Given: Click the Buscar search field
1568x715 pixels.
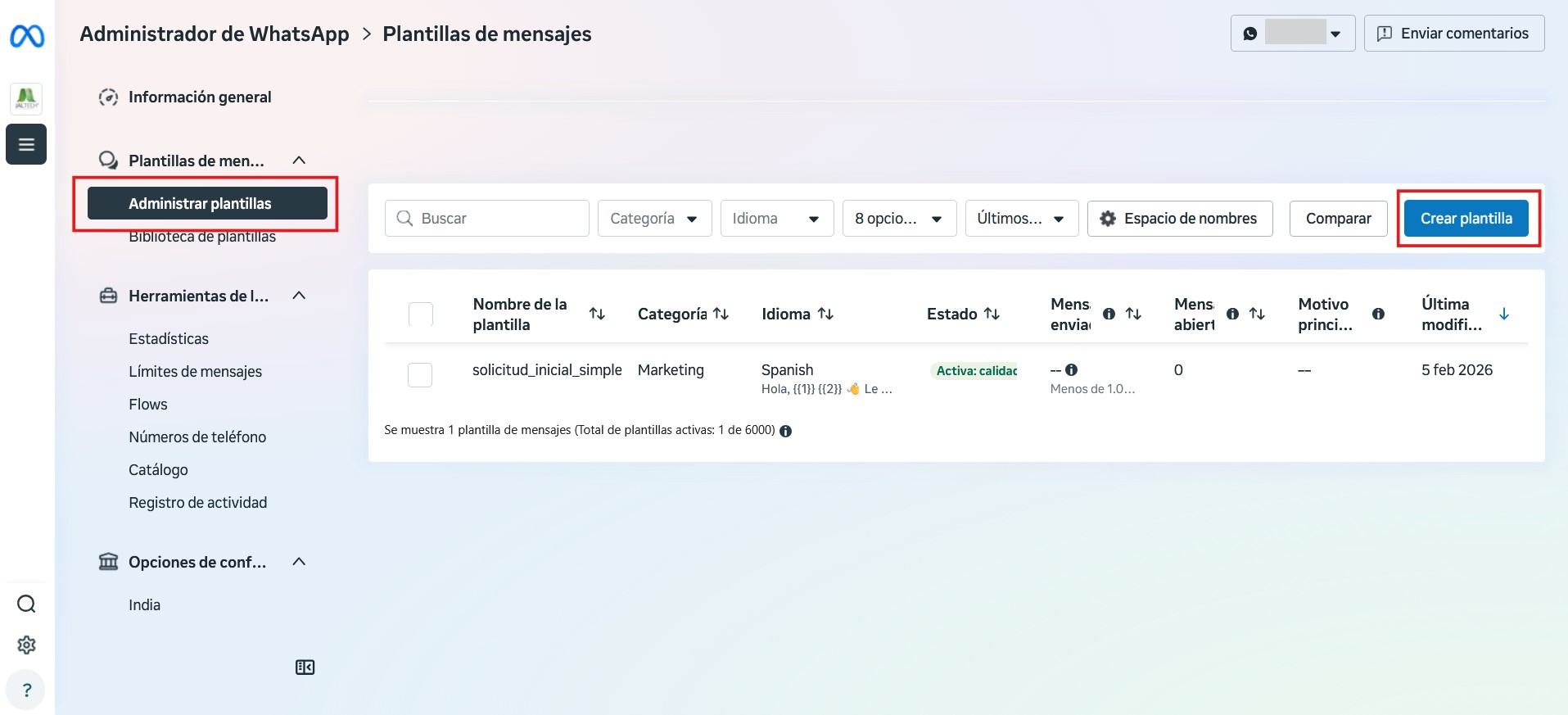Looking at the screenshot, I should pos(487,219).
